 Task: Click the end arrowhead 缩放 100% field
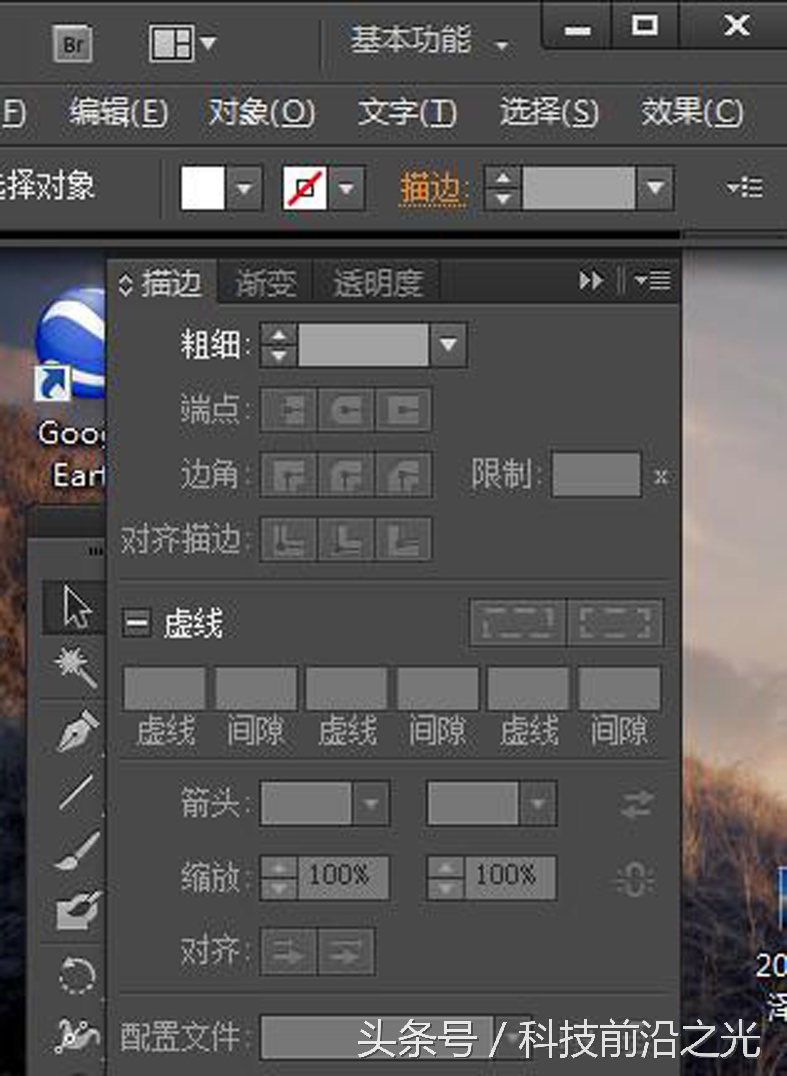coord(510,877)
